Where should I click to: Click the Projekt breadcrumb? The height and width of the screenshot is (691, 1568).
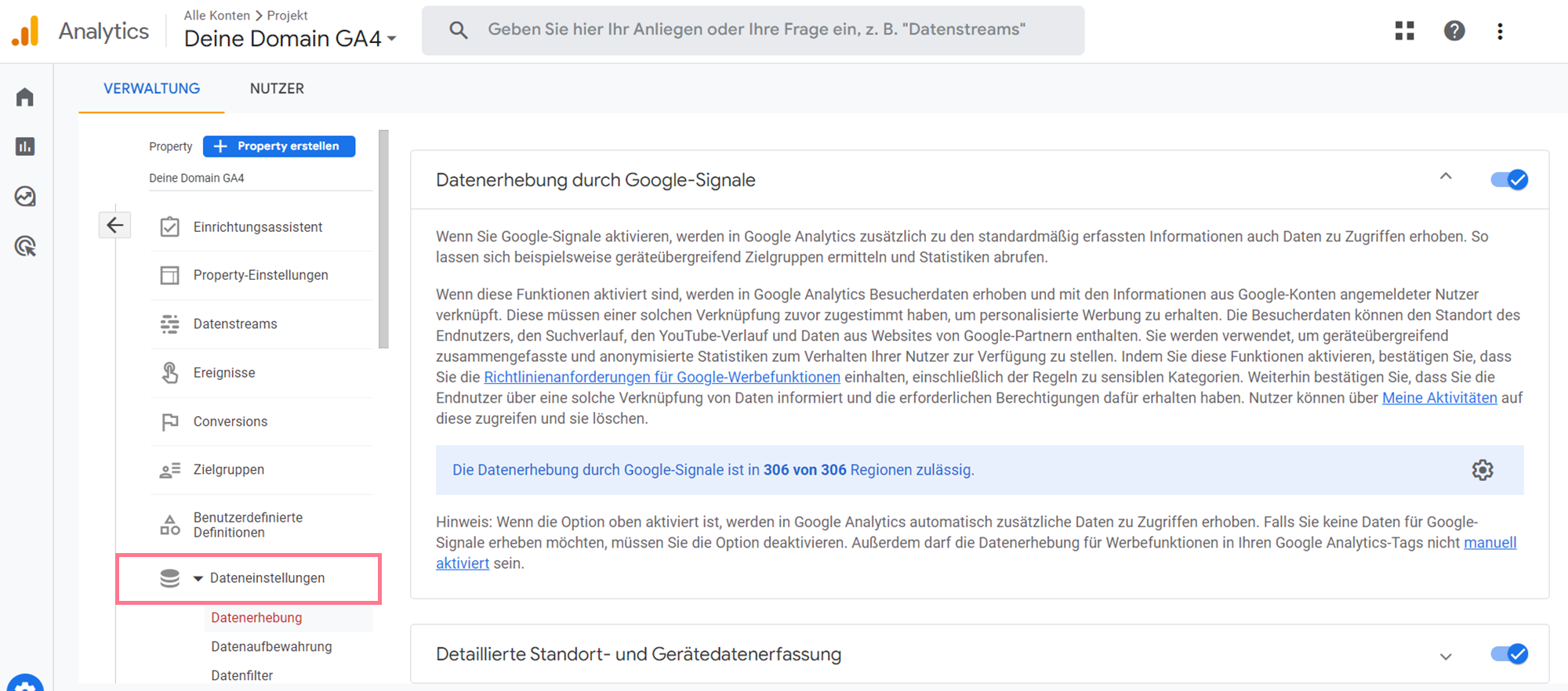[x=287, y=16]
